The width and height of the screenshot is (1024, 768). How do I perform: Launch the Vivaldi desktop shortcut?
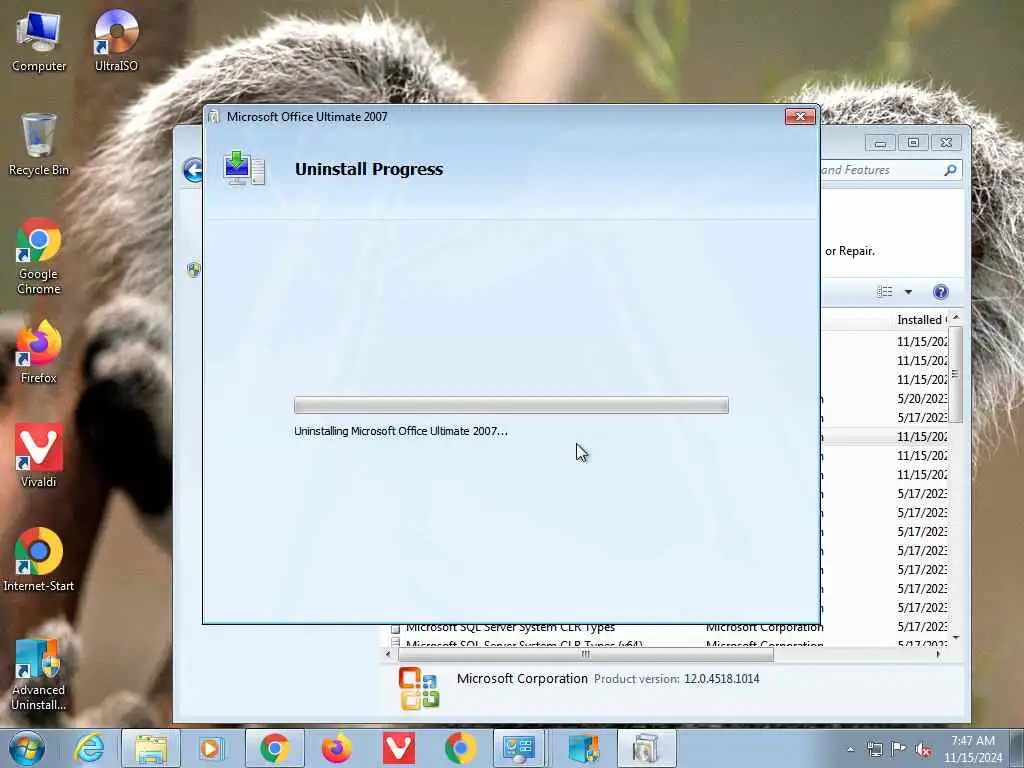point(39,456)
